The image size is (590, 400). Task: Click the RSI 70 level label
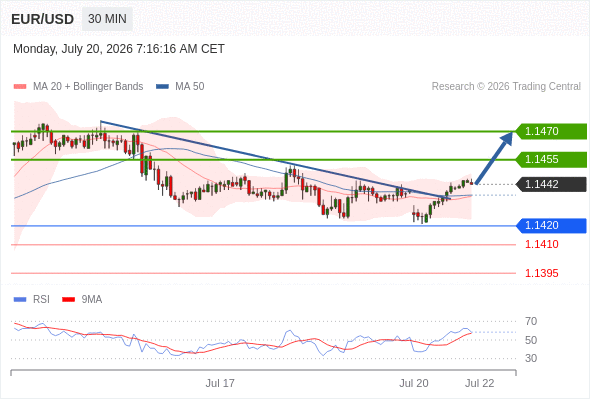[x=531, y=321]
